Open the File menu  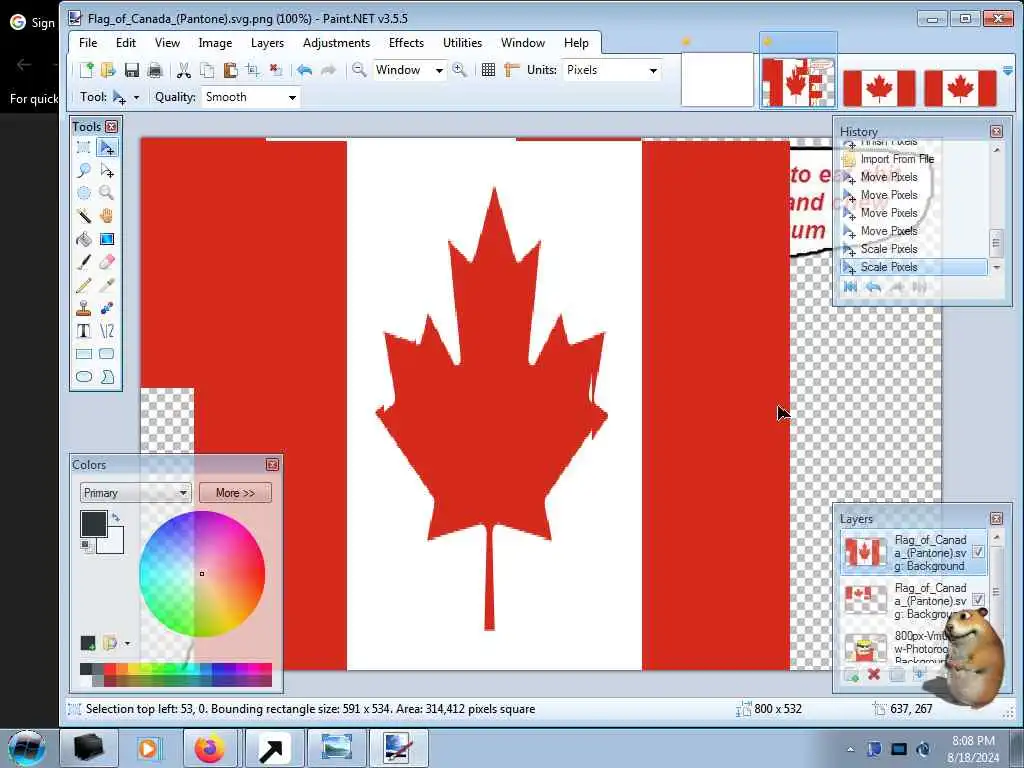88,42
